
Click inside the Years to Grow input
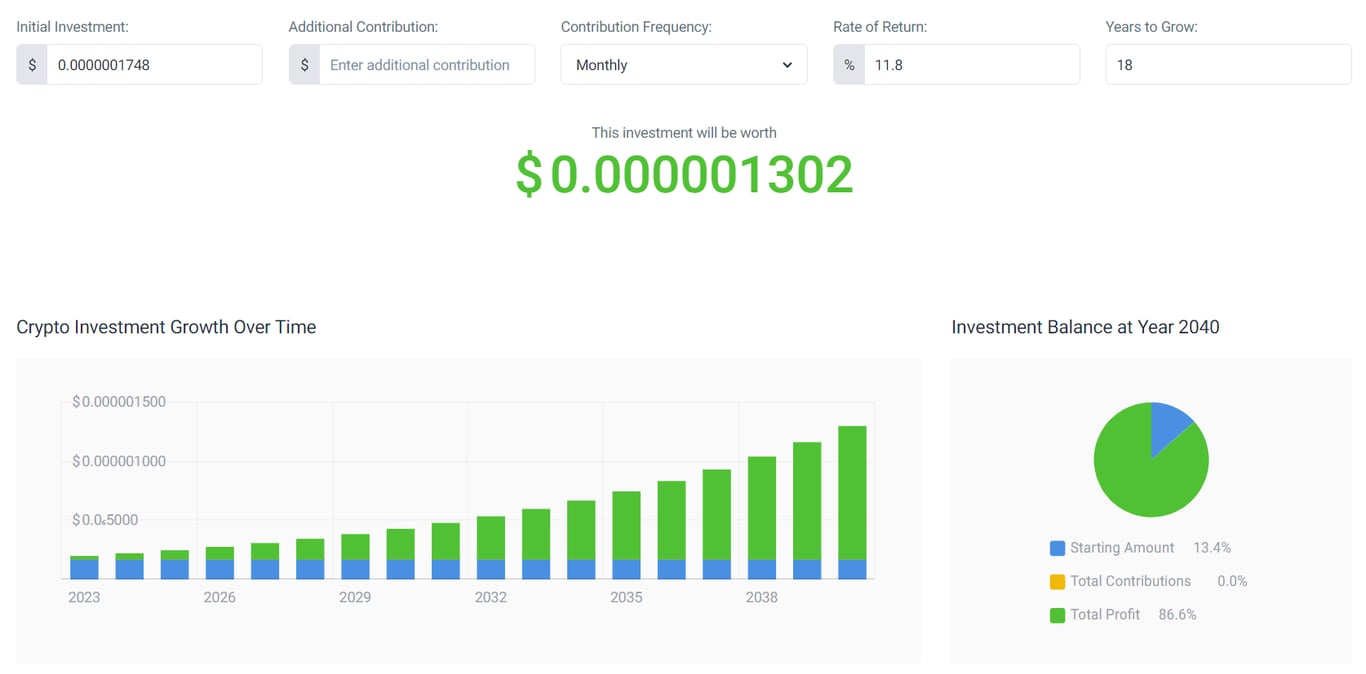pos(1227,64)
